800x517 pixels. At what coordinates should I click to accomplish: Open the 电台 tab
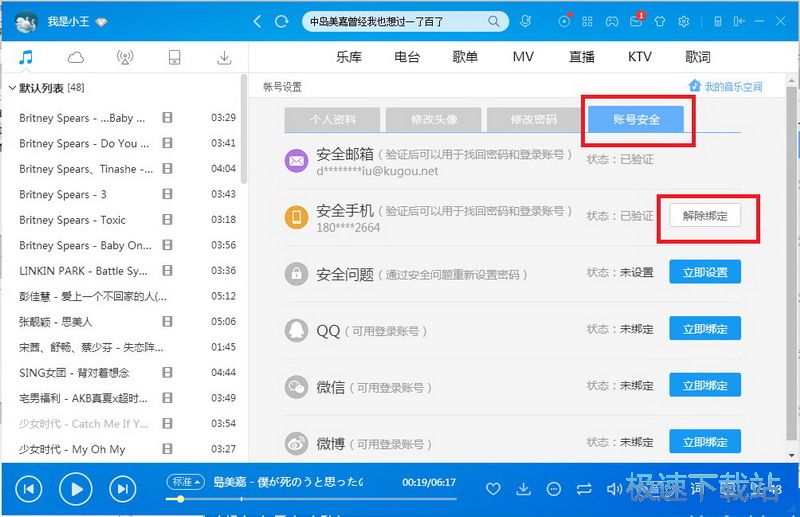[407, 57]
